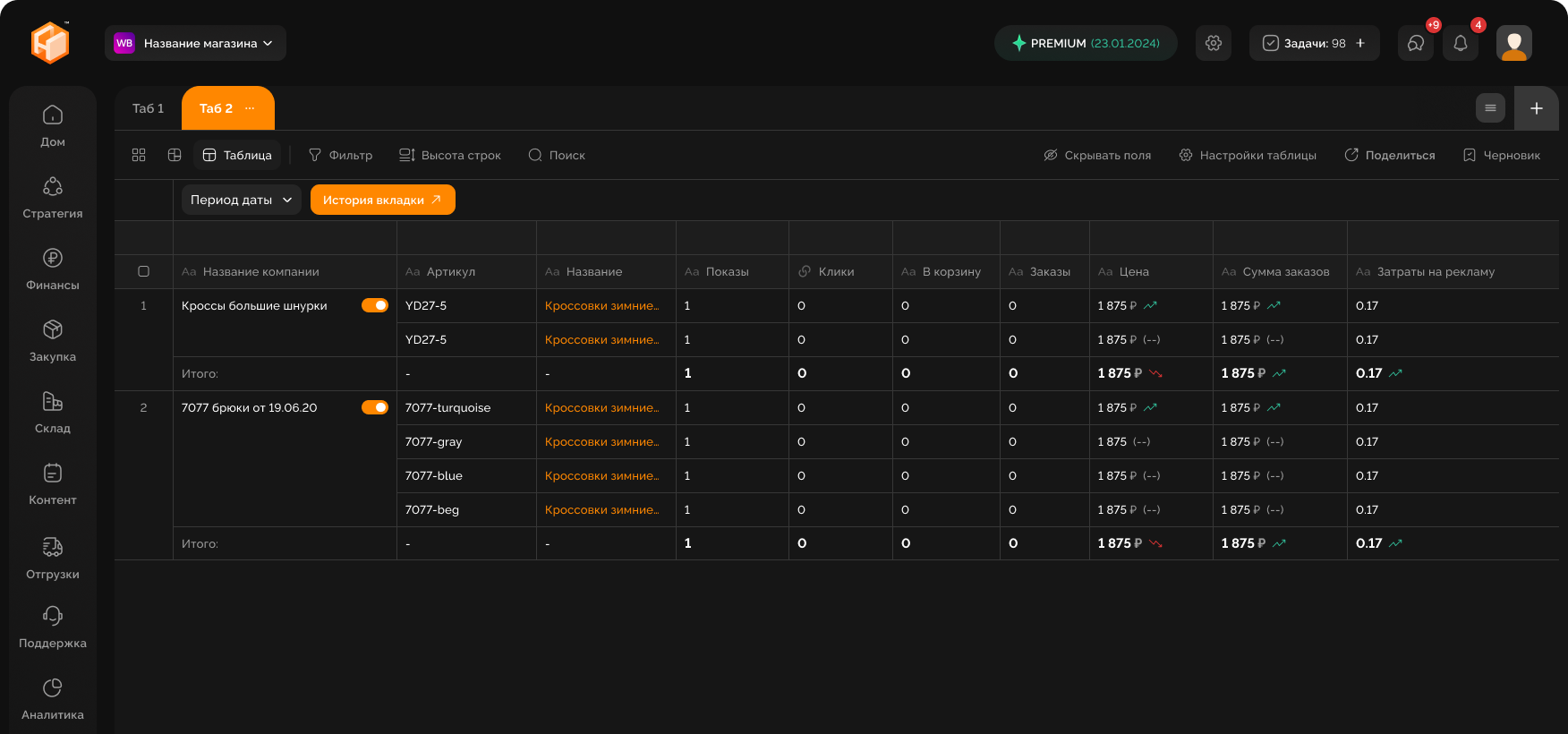1568x734 pixels.
Task: Switch to grid card view icon
Action: [x=139, y=155]
